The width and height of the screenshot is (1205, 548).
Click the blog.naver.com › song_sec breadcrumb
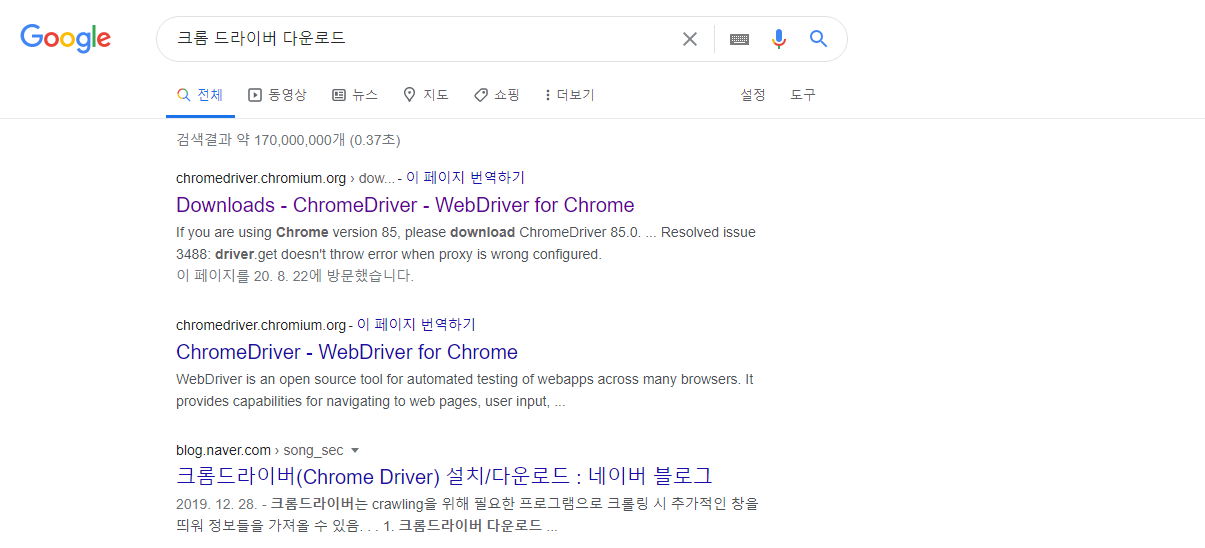point(259,450)
